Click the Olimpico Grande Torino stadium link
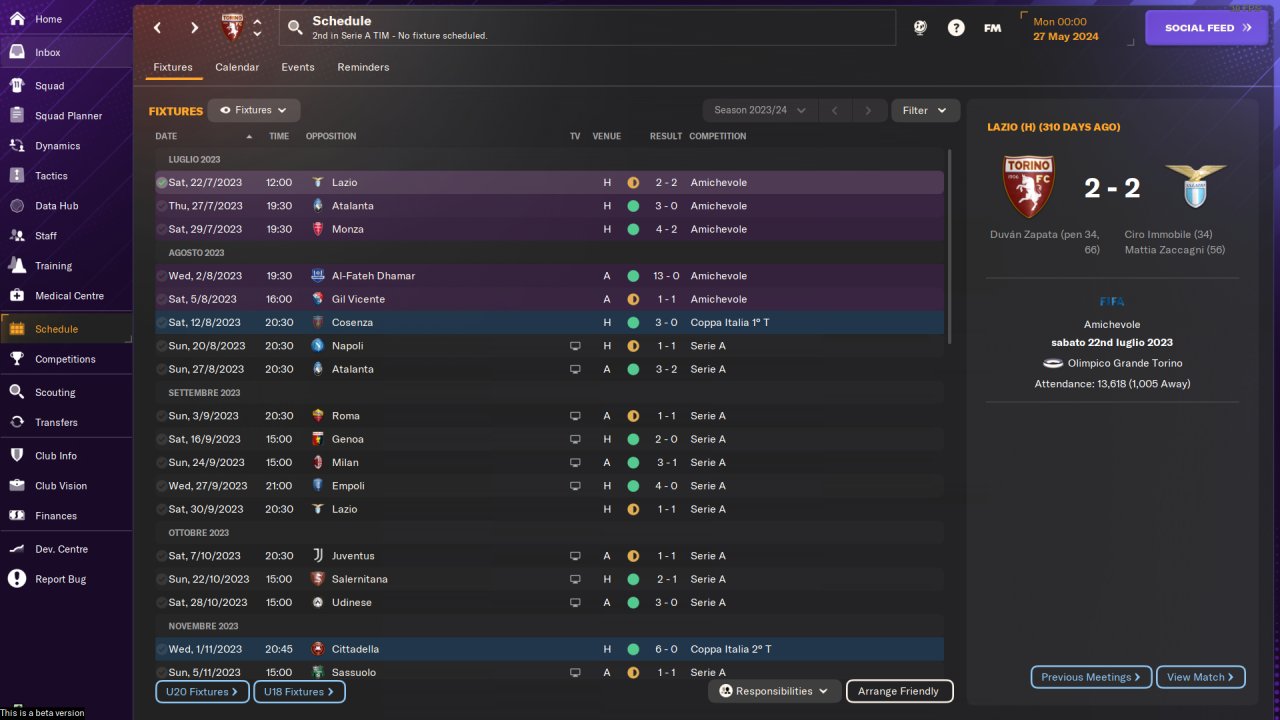This screenshot has width=1280, height=720. pos(1125,363)
